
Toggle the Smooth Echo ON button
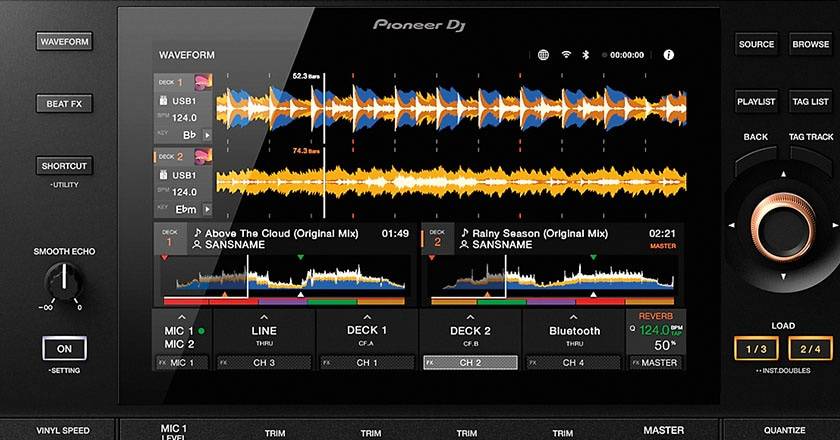[x=64, y=349]
